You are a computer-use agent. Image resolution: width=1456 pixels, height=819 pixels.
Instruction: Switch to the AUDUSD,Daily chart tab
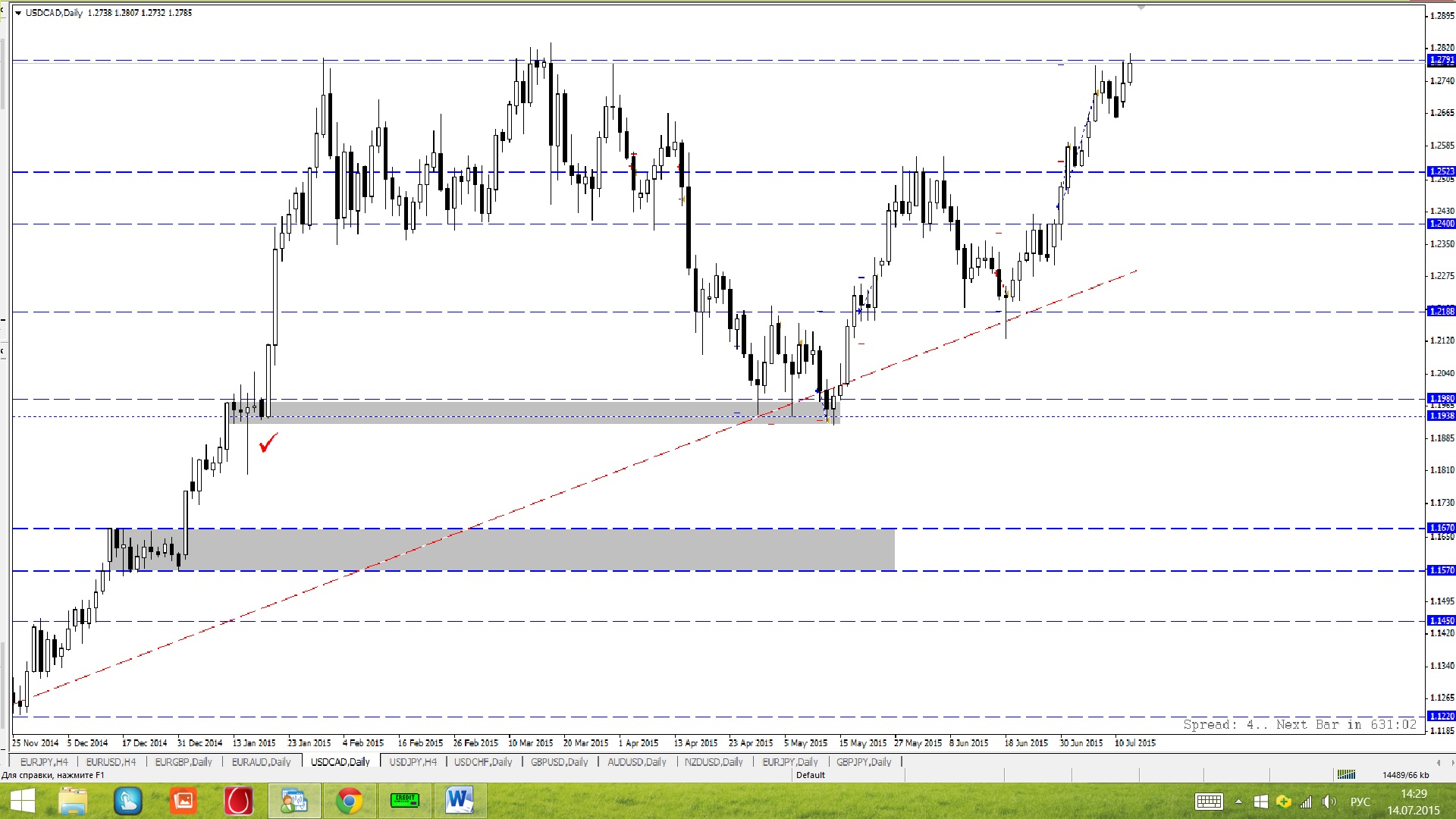coord(637,762)
